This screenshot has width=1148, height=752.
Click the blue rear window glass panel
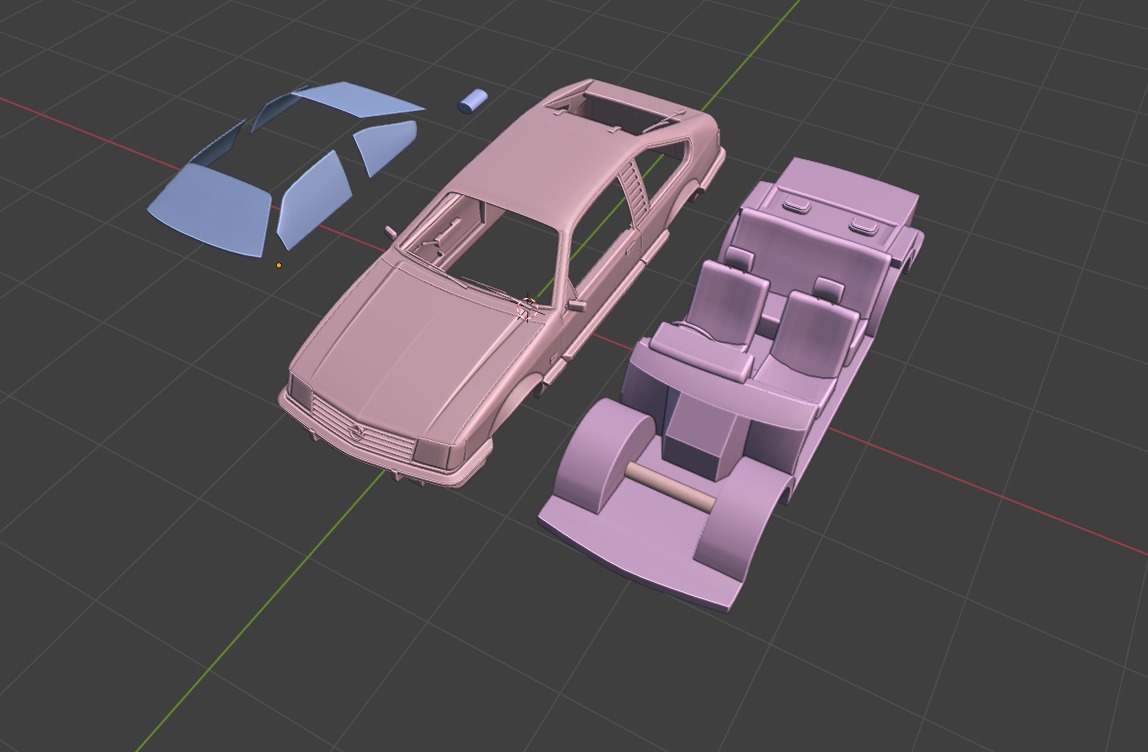tap(357, 99)
